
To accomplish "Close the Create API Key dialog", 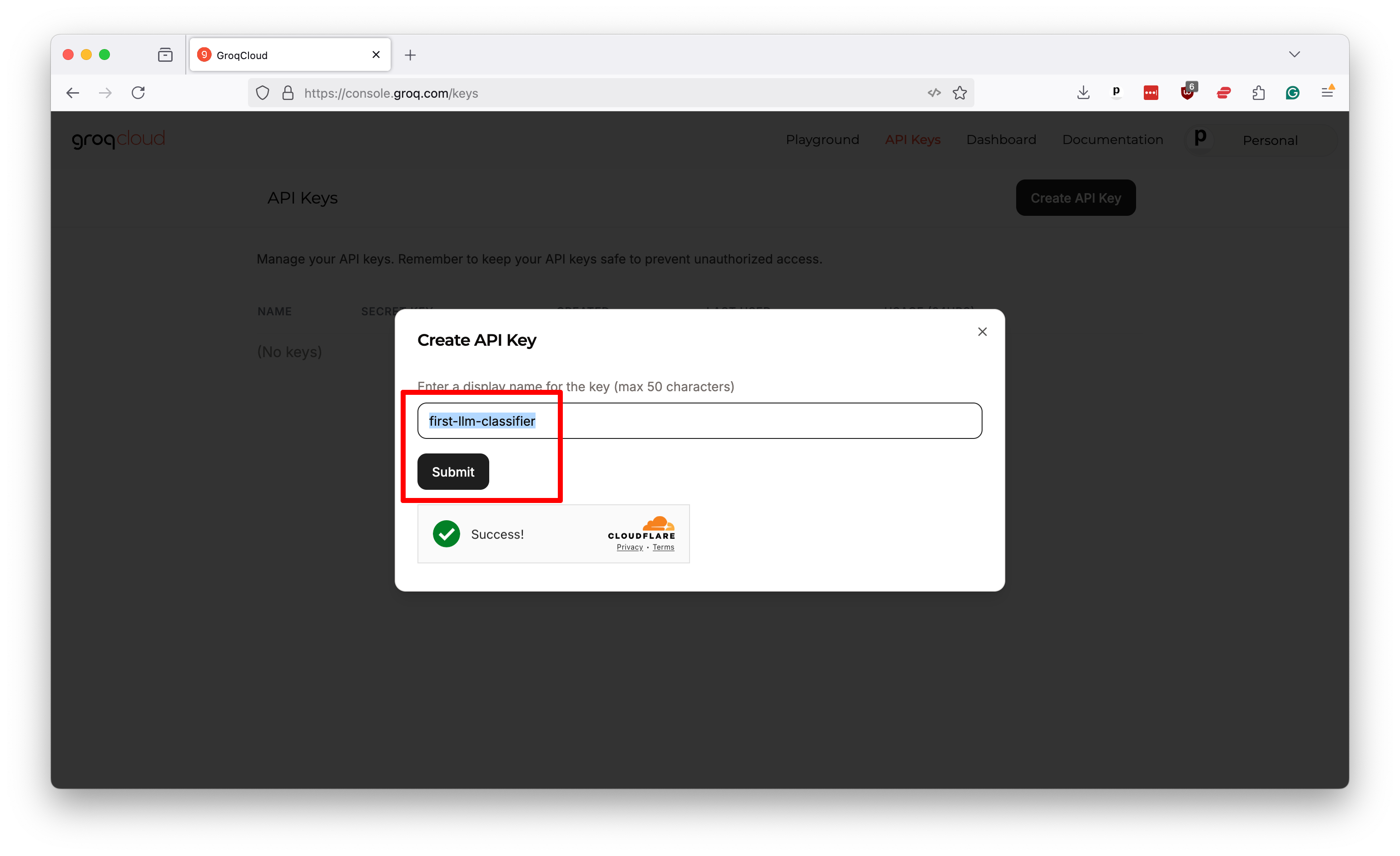I will [x=982, y=332].
